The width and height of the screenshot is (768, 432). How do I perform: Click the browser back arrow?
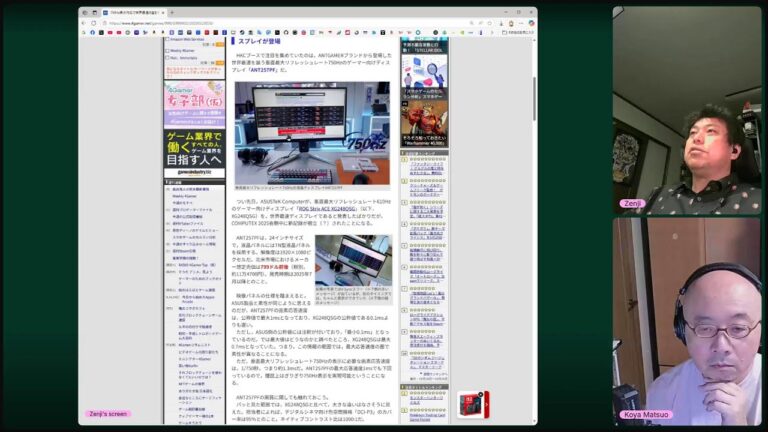pyautogui.click(x=84, y=23)
